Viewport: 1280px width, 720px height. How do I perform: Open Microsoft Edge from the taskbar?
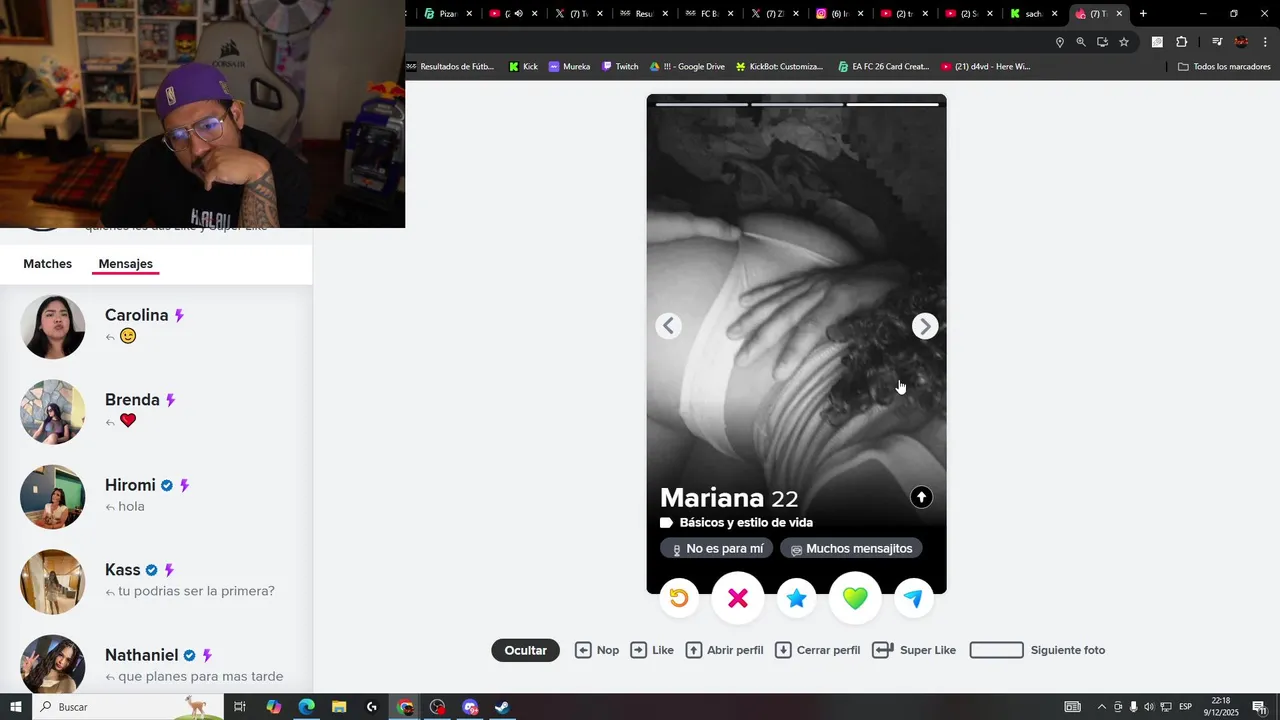coord(306,707)
